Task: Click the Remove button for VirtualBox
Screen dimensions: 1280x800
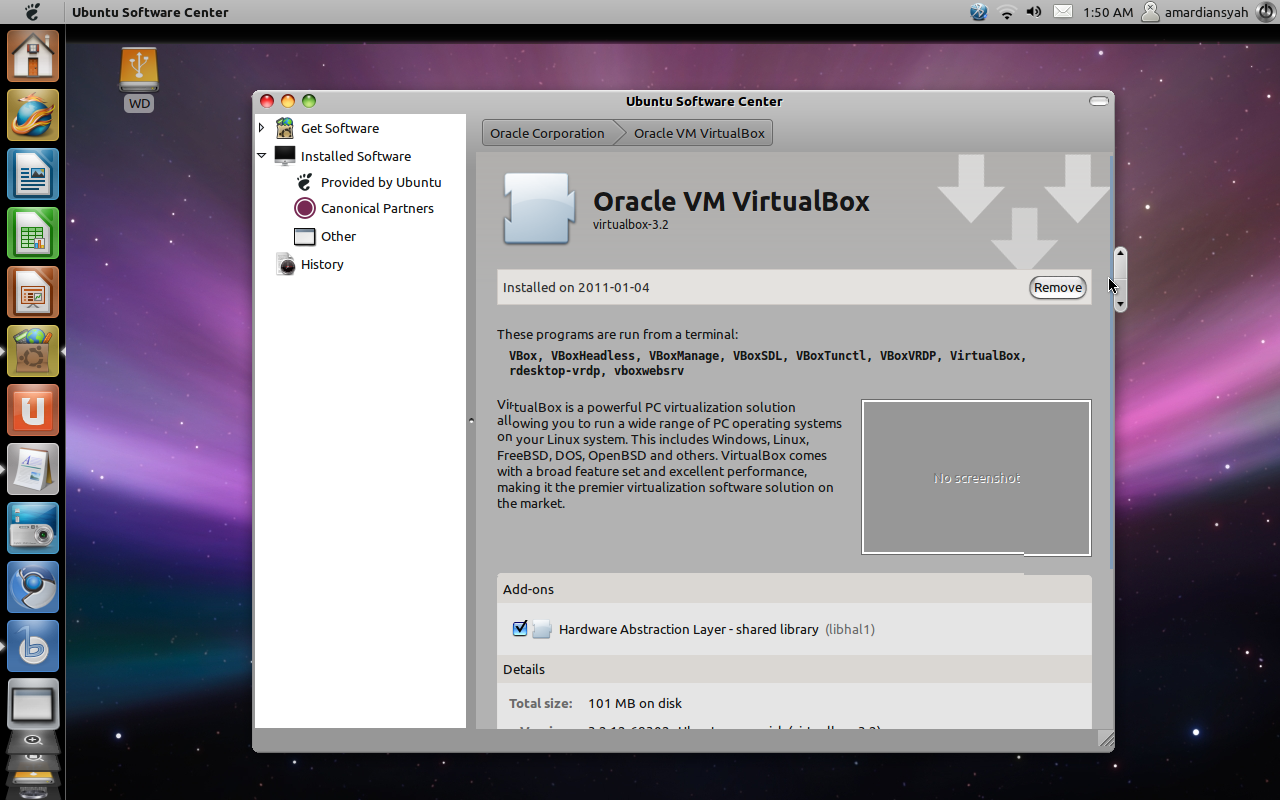Action: 1057,287
